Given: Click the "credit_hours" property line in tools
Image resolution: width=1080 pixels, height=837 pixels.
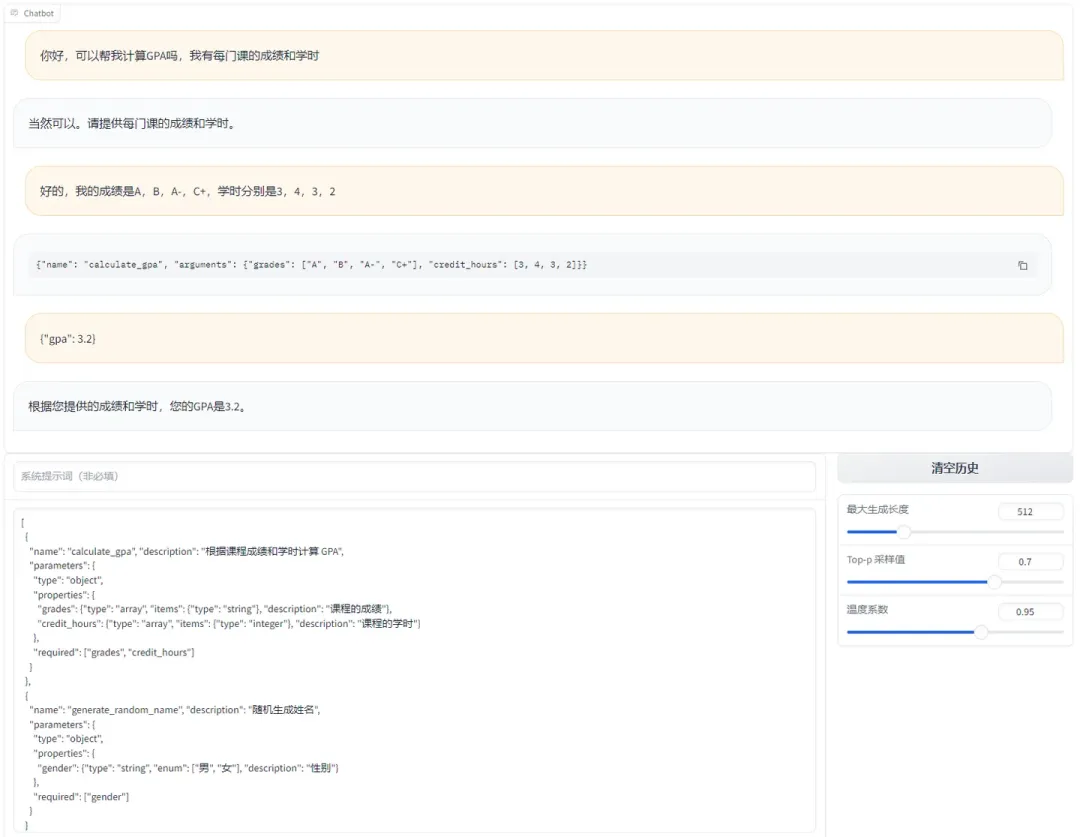Looking at the screenshot, I should 229,623.
